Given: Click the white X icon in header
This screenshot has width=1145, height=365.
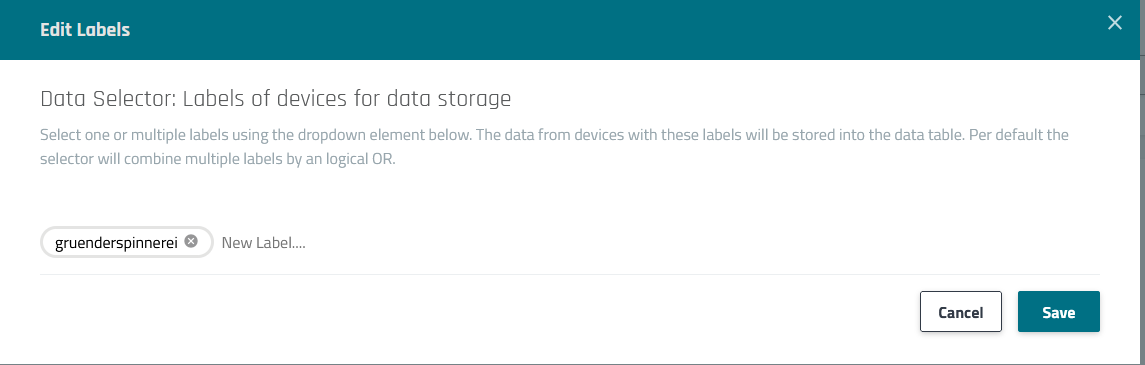Looking at the screenshot, I should (x=1114, y=23).
